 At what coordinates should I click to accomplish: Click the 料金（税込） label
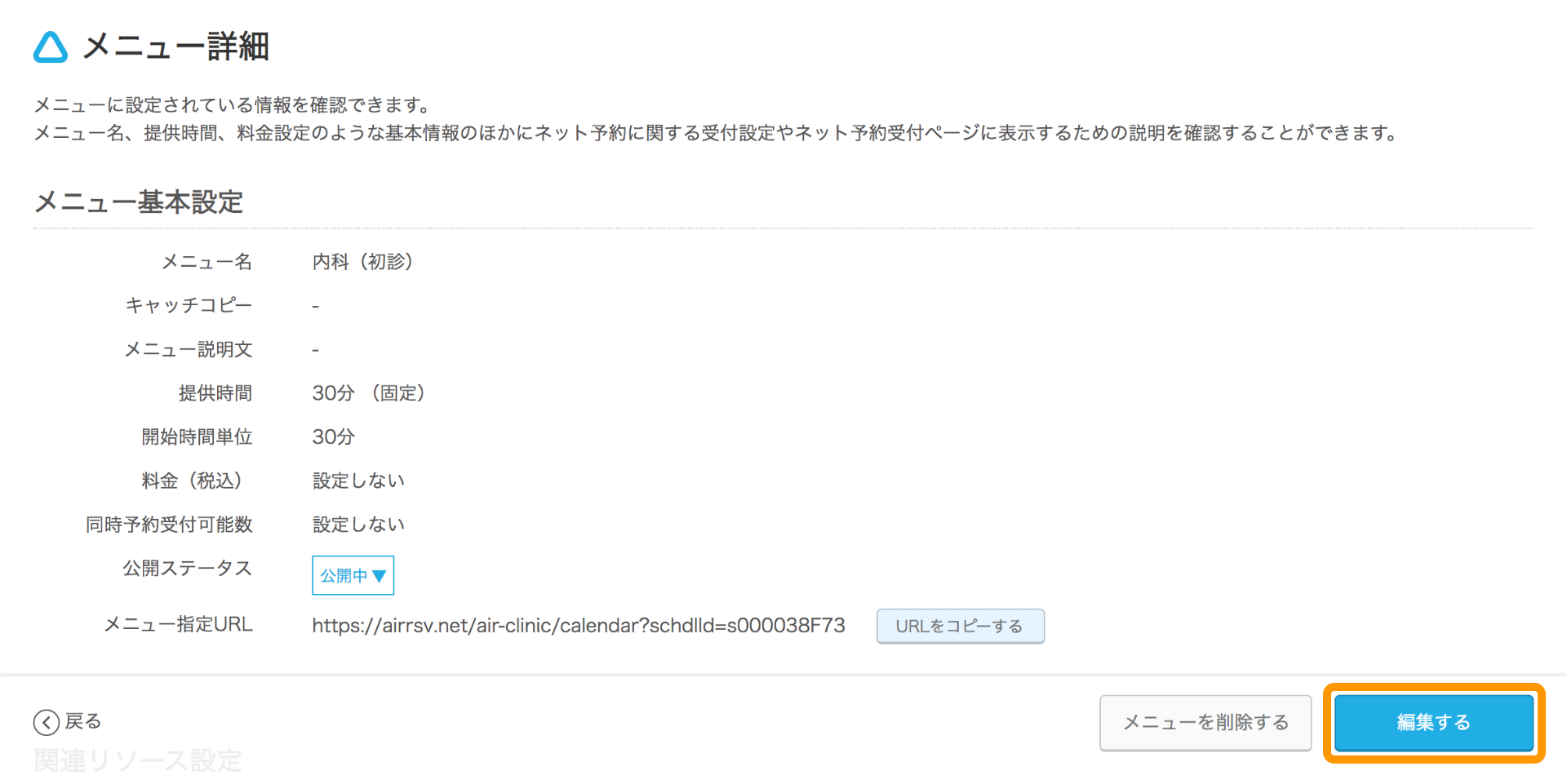tap(193, 481)
